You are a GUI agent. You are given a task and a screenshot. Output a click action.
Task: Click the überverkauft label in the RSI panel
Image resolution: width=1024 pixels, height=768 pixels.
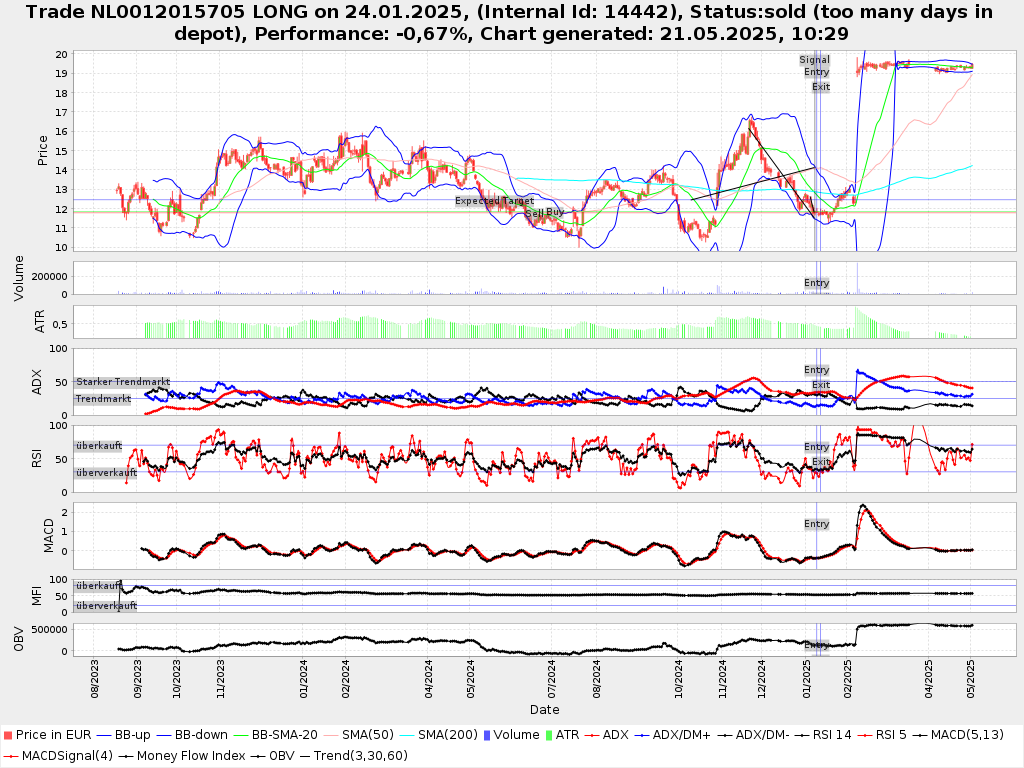coord(106,473)
